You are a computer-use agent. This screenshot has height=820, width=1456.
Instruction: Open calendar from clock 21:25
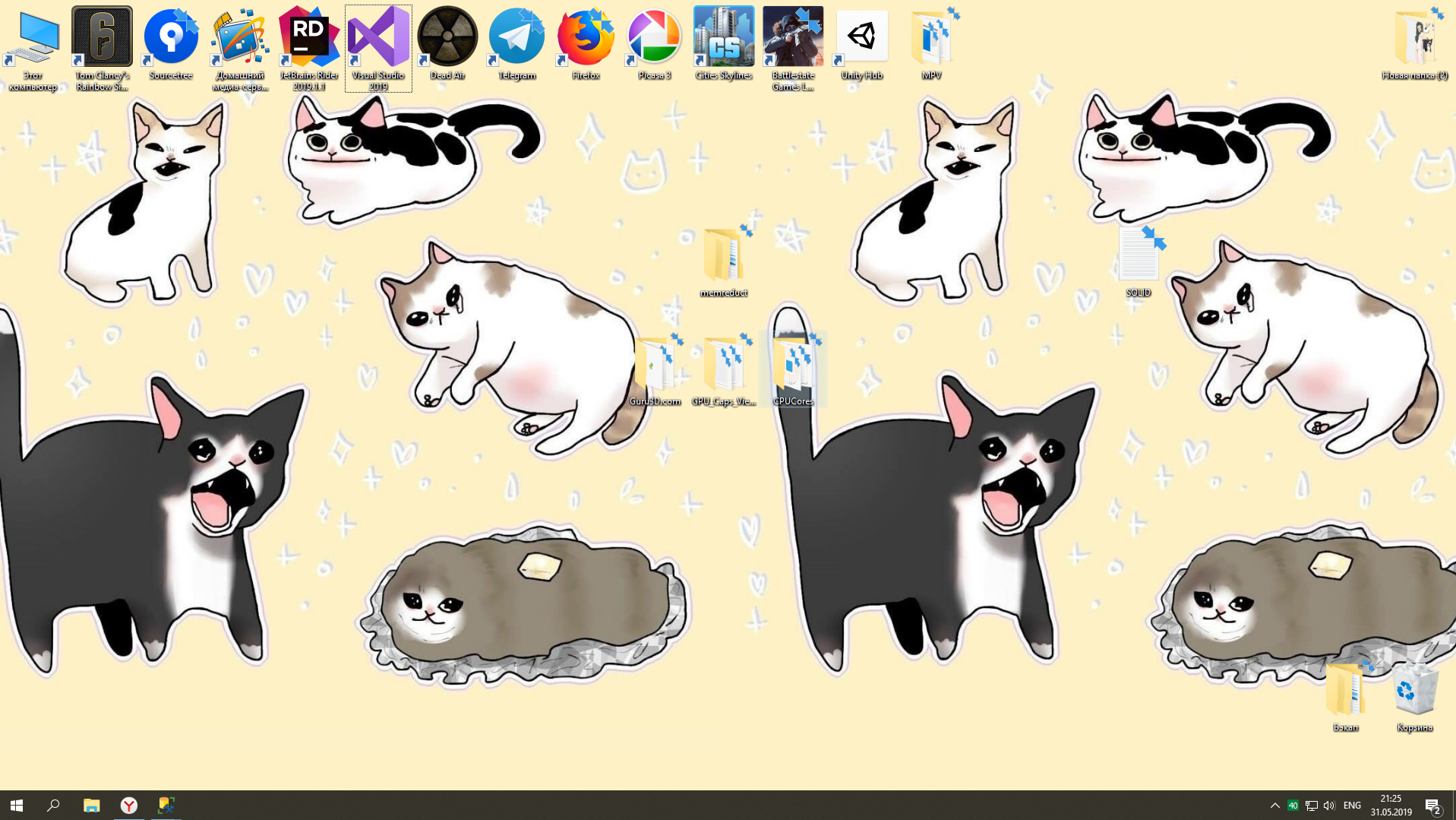[1391, 805]
